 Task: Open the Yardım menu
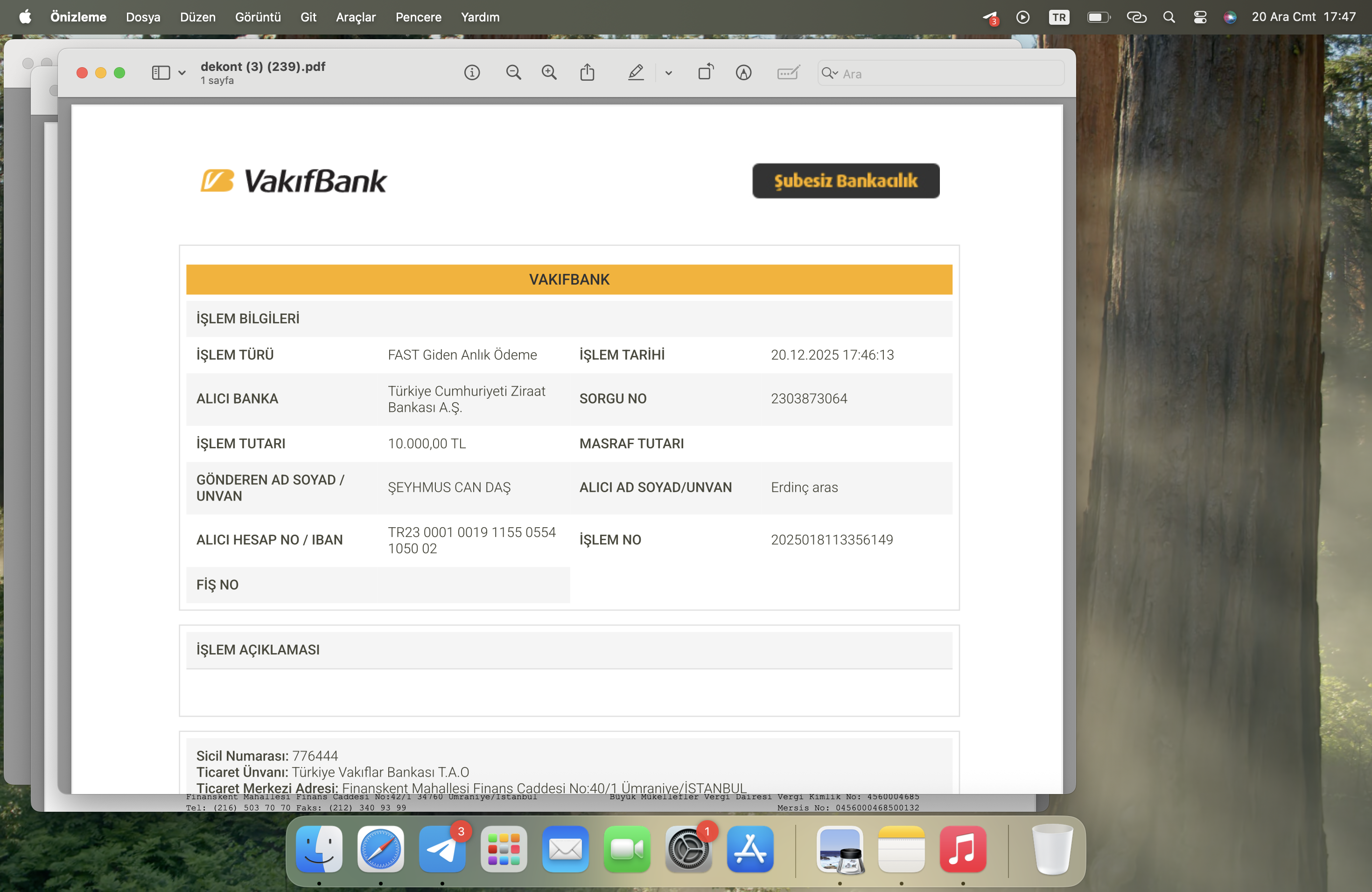(480, 17)
